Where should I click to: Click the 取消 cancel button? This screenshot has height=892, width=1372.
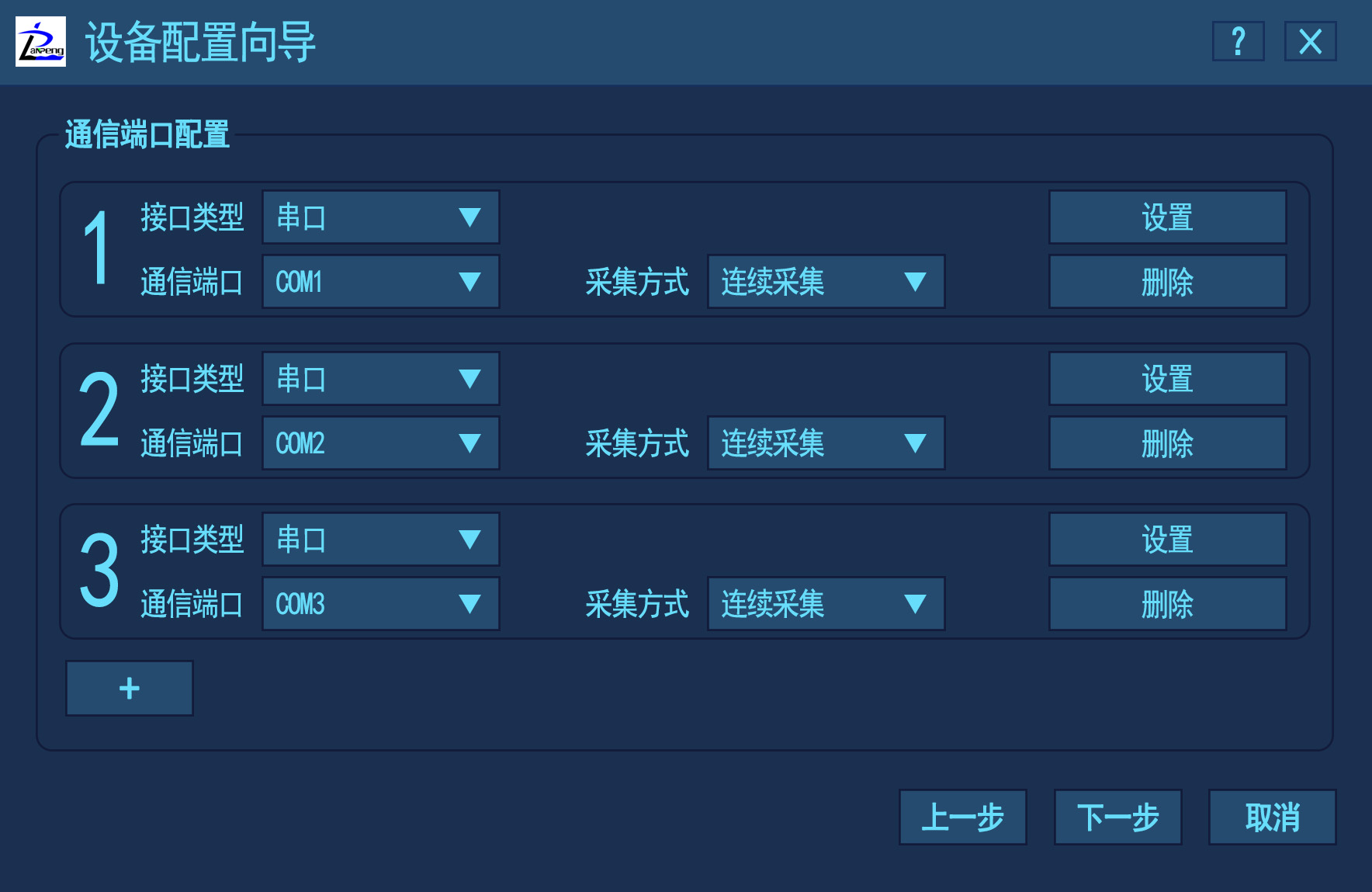tap(1272, 817)
